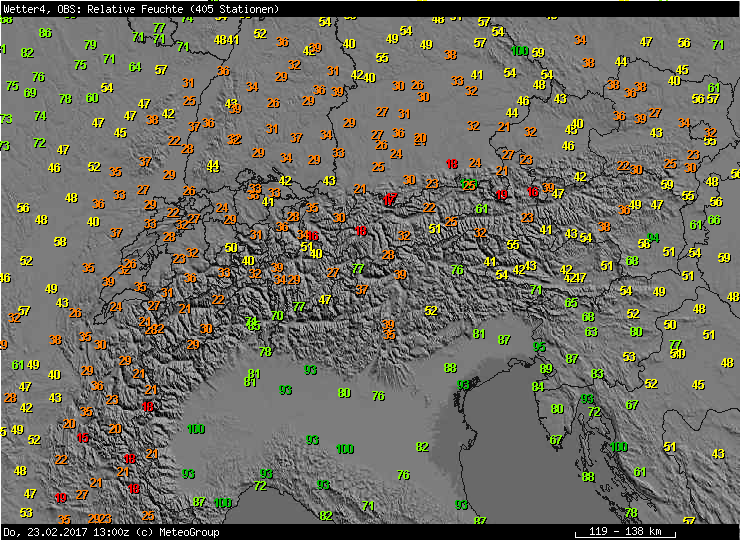Select the green station value 79
The height and width of the screenshot is (540, 740).
(90, 45)
